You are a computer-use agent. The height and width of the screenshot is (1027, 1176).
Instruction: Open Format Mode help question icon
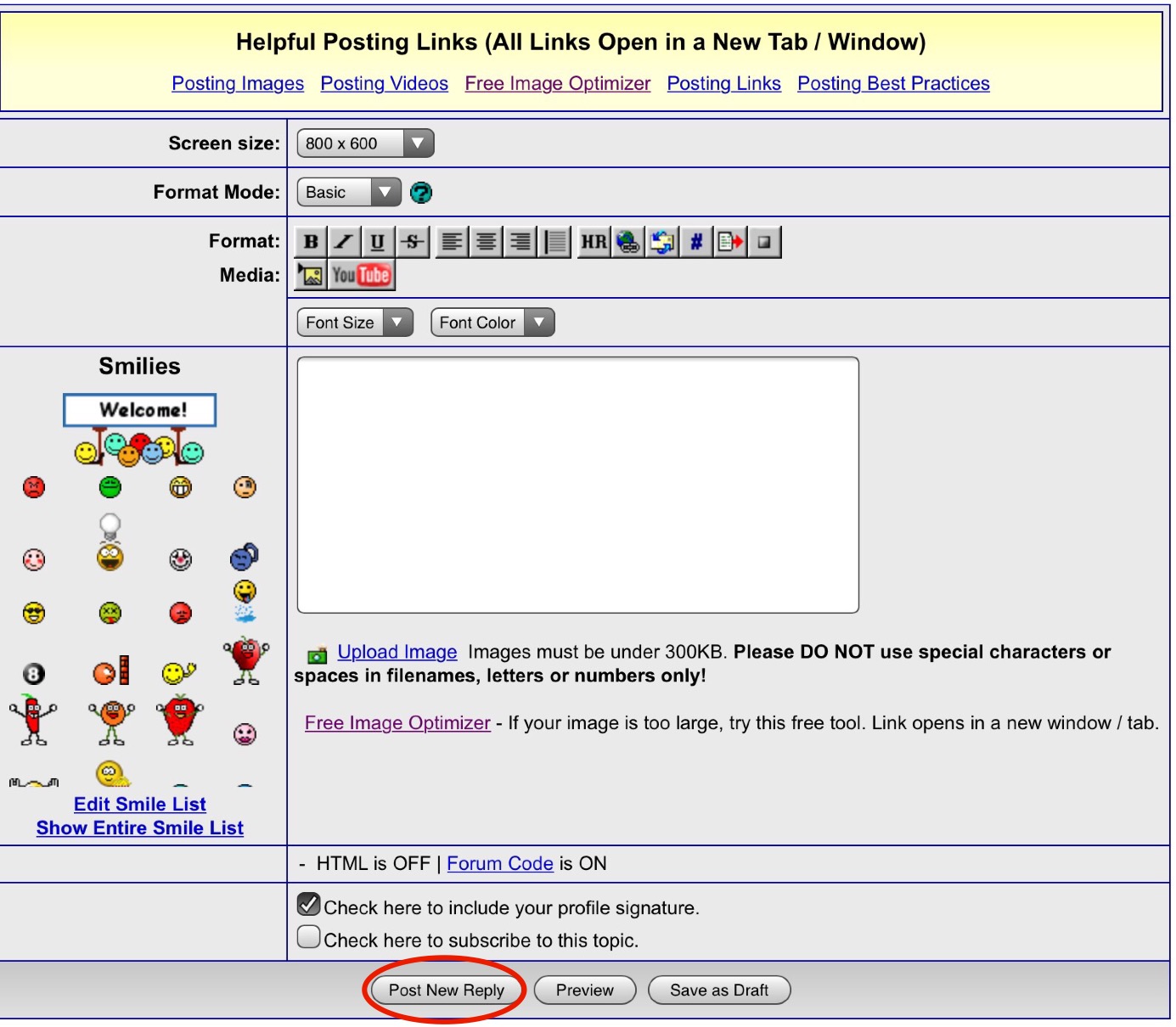click(421, 193)
